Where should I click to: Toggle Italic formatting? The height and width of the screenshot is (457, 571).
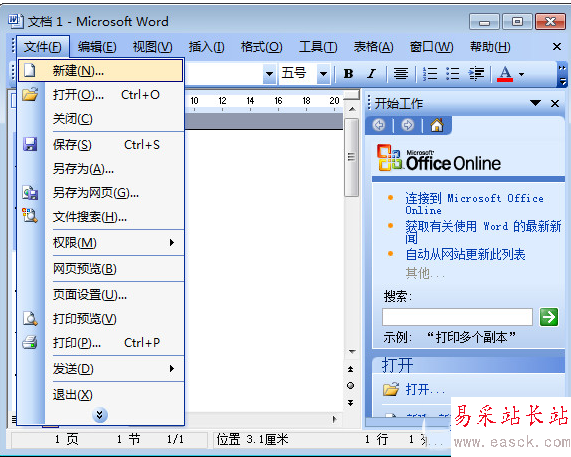pos(371,74)
